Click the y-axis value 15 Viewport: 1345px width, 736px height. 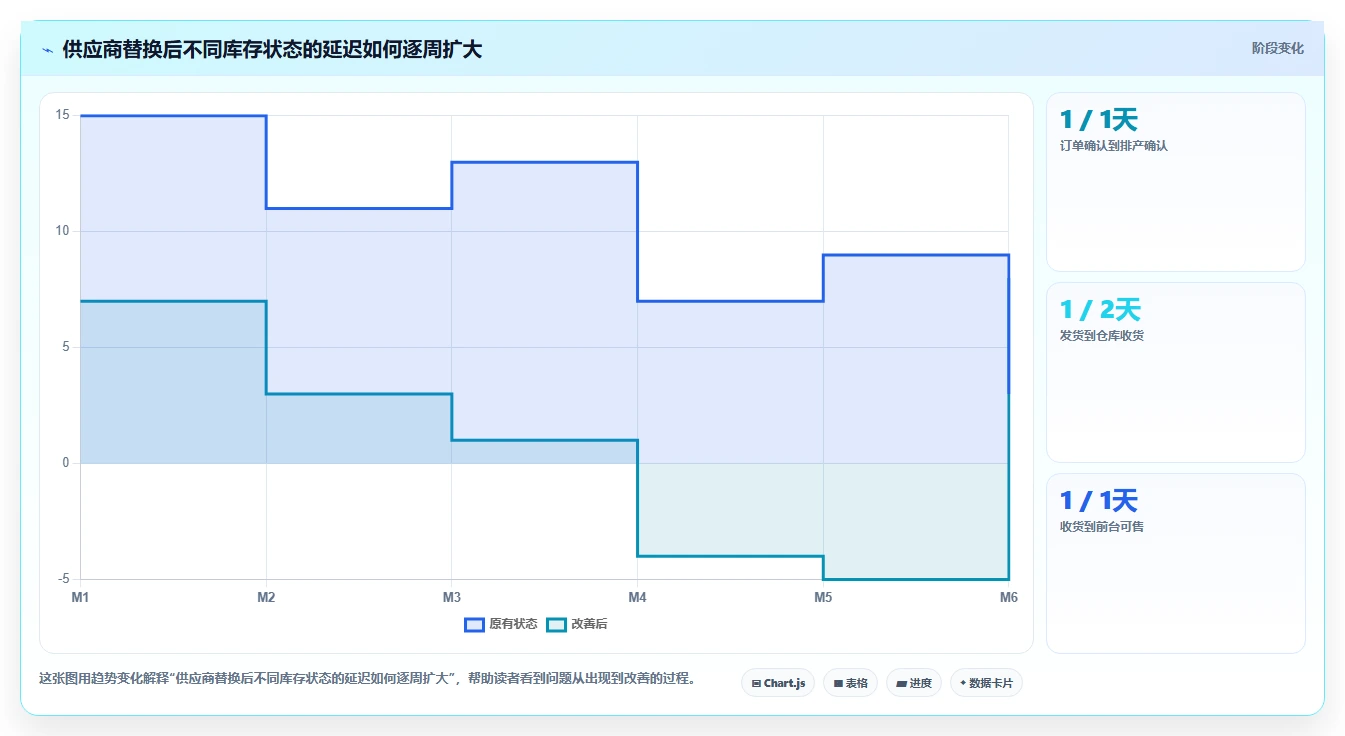click(62, 115)
